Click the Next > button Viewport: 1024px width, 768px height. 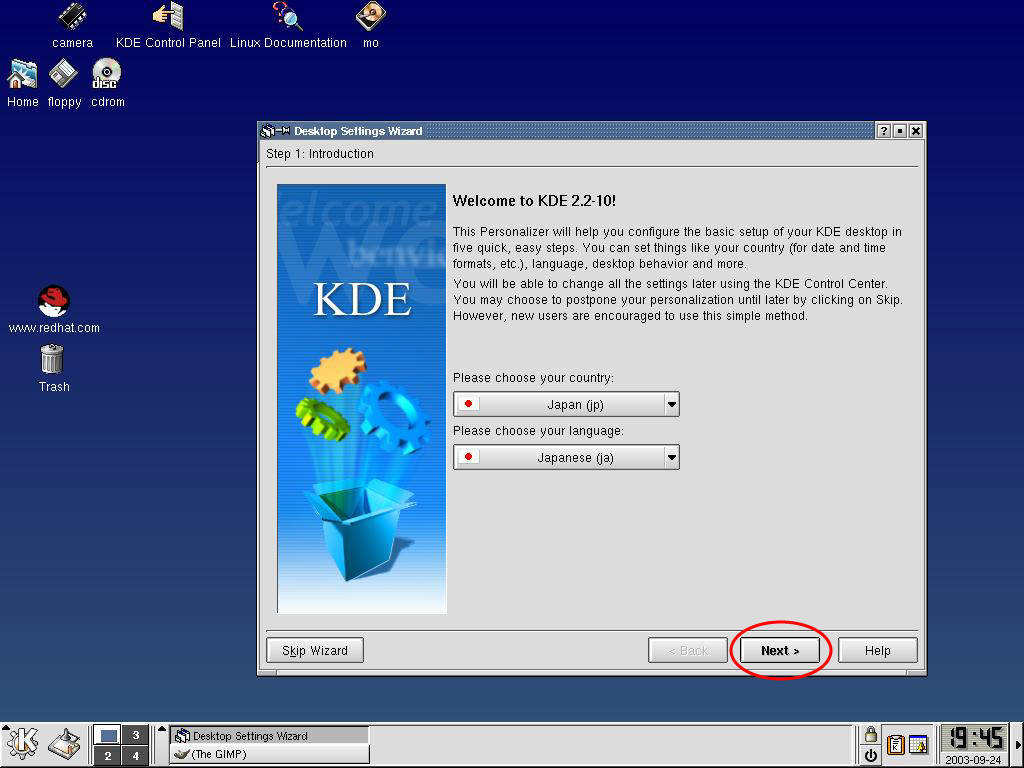pos(780,650)
